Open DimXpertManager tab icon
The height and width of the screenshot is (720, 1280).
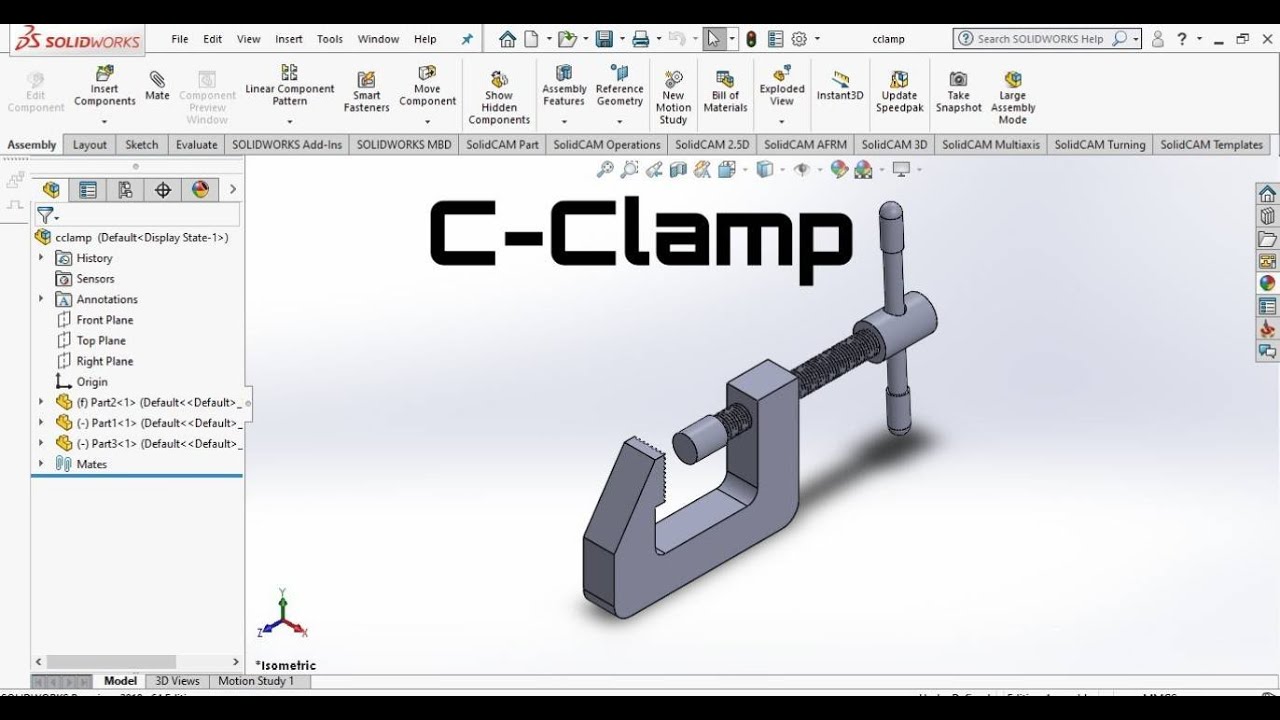163,190
